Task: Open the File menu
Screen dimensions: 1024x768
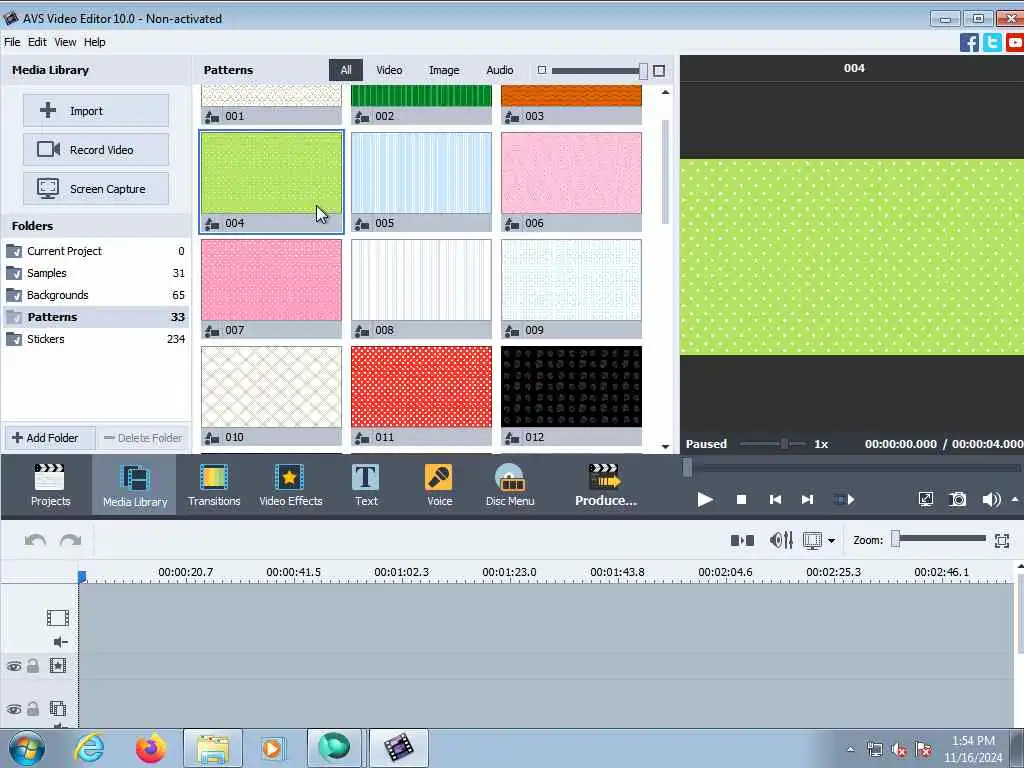Action: pos(12,42)
